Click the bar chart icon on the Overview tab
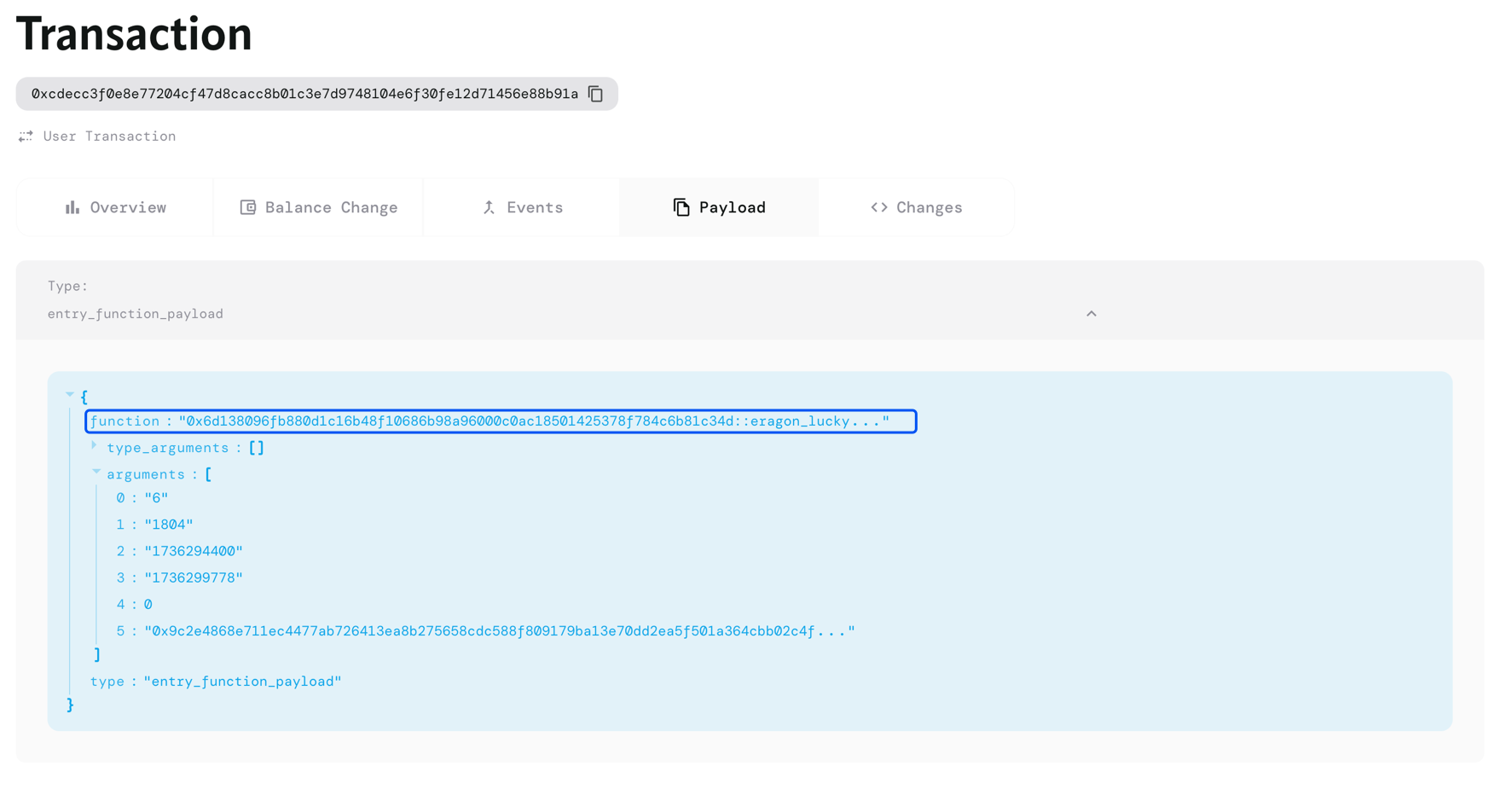The width and height of the screenshot is (1512, 789). tap(73, 206)
